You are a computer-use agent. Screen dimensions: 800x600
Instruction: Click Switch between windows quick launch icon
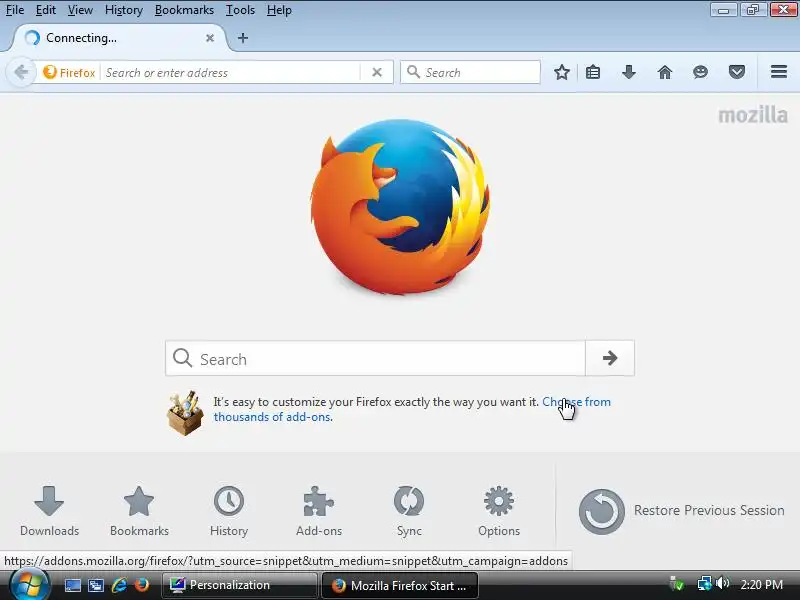96,585
